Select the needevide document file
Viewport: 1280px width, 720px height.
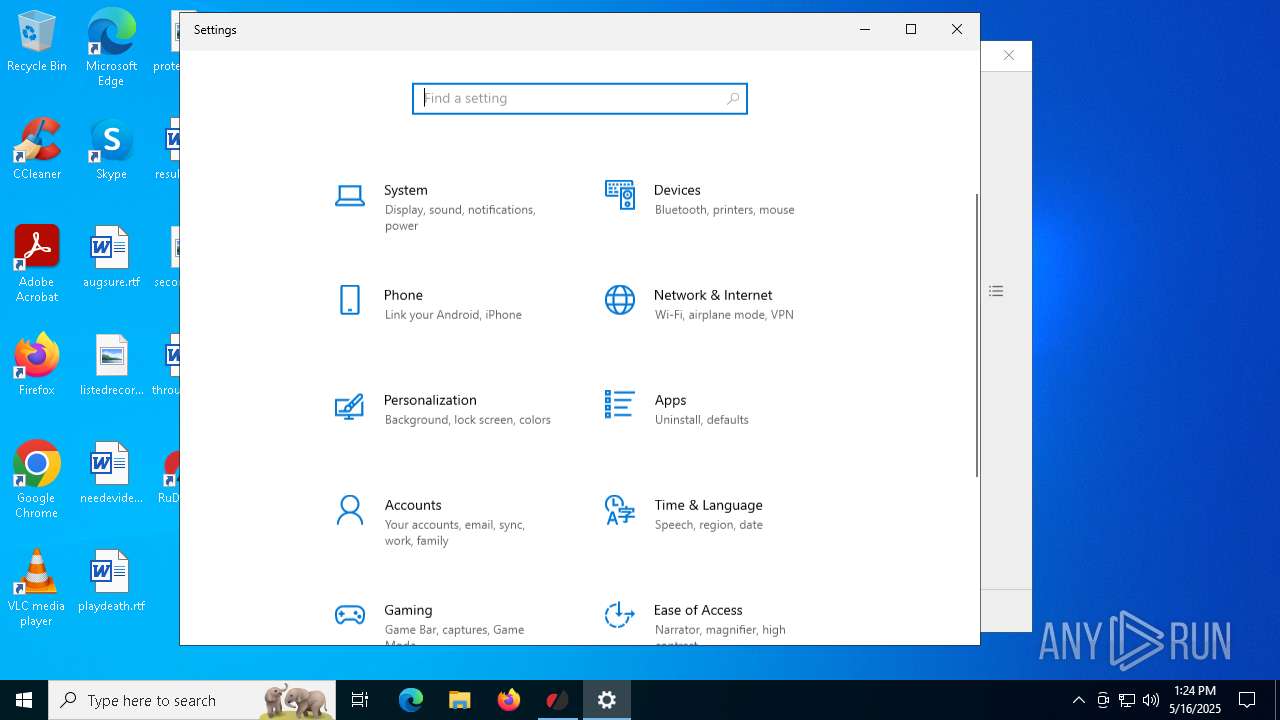click(111, 473)
